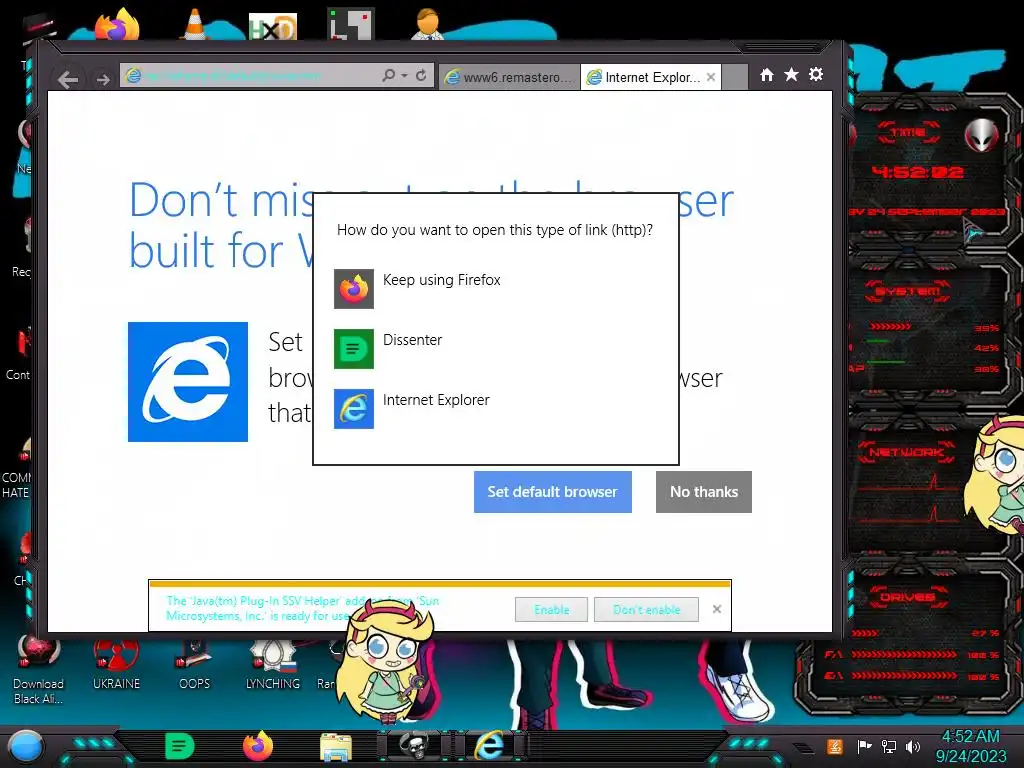Open the skull app on the taskbar
This screenshot has height=768, width=1024.
click(x=414, y=746)
